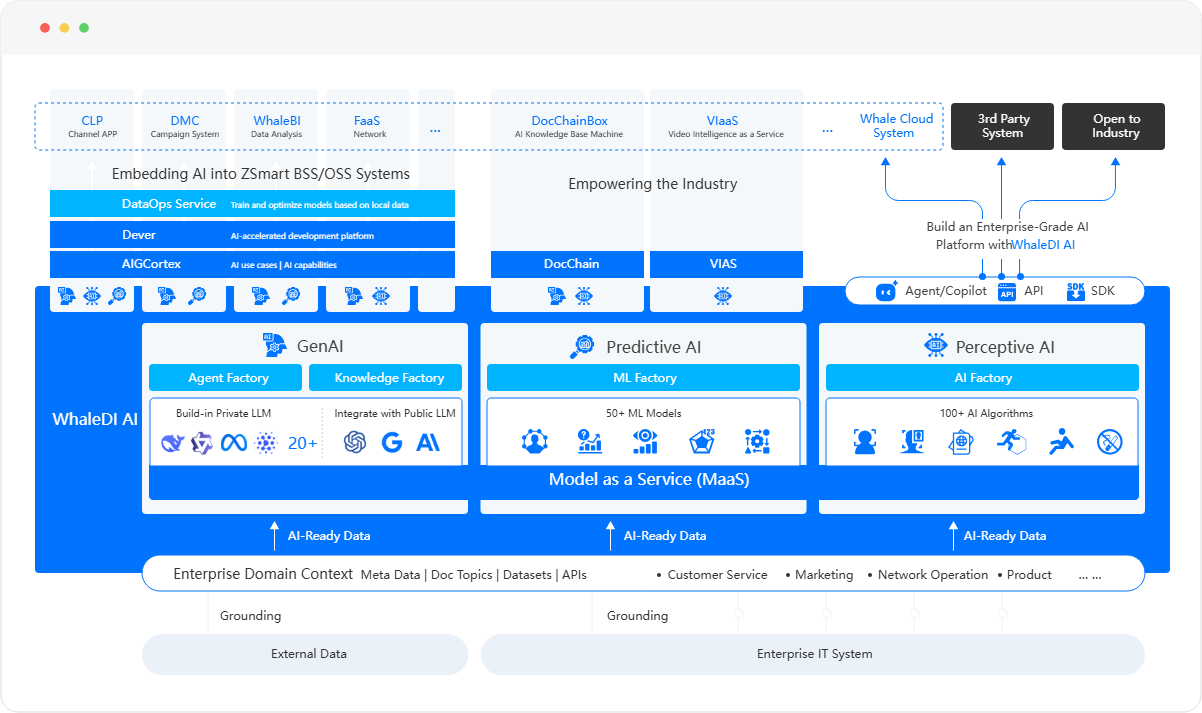
Task: Click the Predictive AI magnifier icon
Action: tap(582, 346)
